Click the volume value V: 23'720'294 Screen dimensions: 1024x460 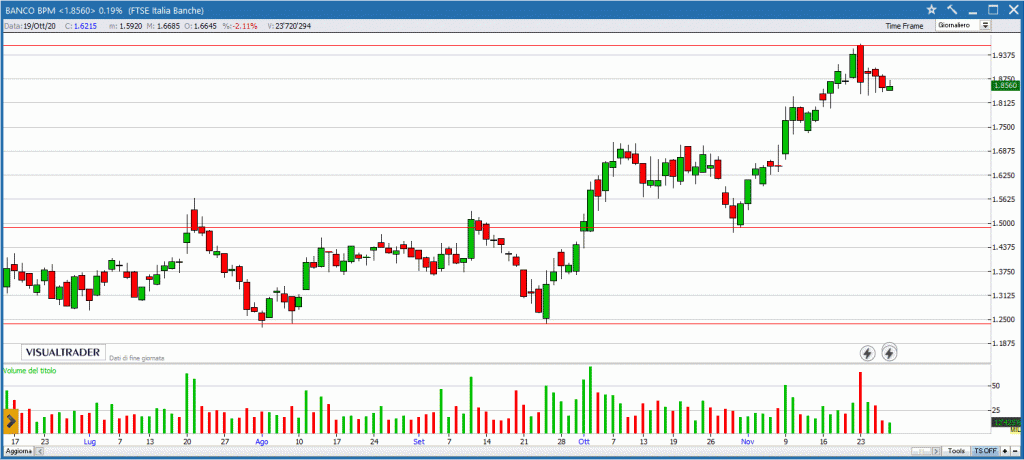pyautogui.click(x=289, y=26)
